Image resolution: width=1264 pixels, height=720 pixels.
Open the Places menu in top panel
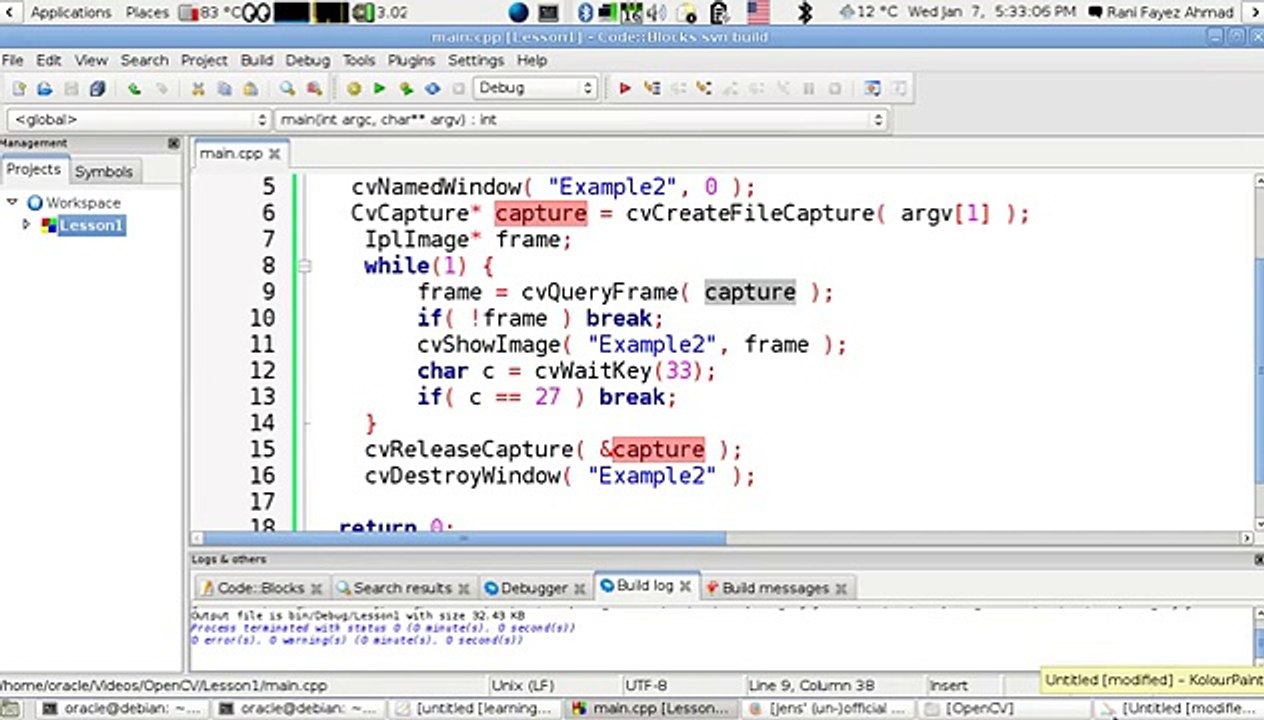click(x=148, y=12)
